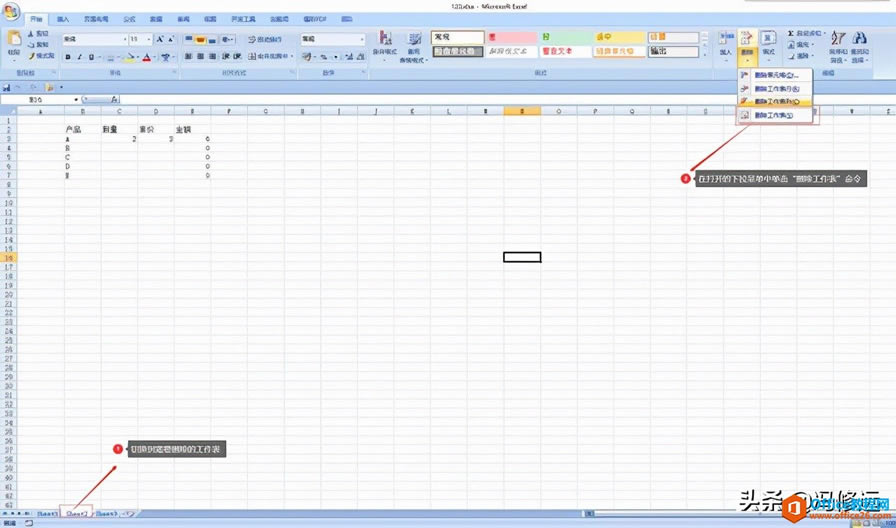Switch to the Insert ribbon tab
Image resolution: width=896 pixels, height=528 pixels.
click(x=63, y=19)
